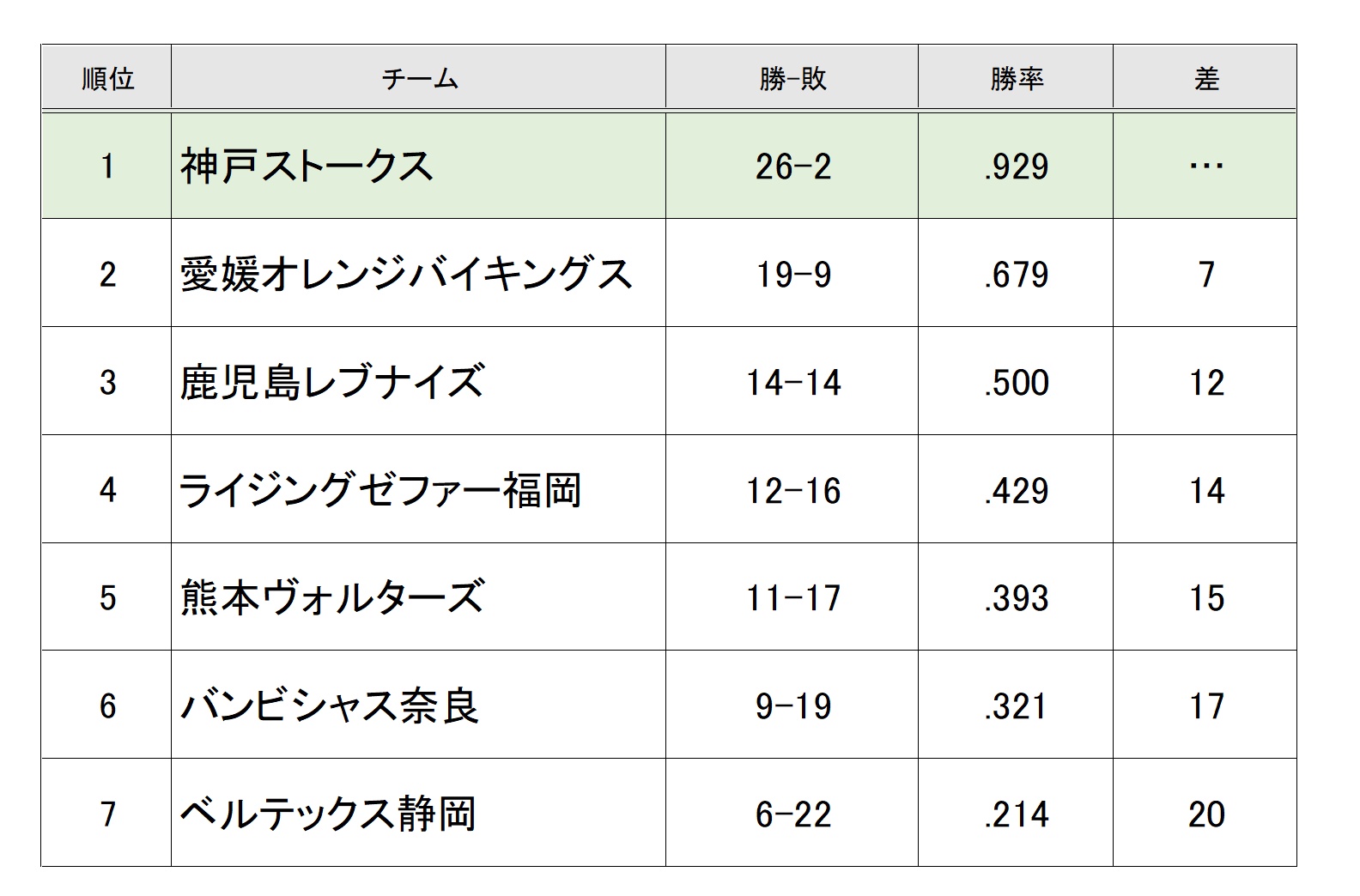This screenshot has width=1360, height=896.
Task: Select the ベルテックス静岡 team name
Action: (x=328, y=814)
